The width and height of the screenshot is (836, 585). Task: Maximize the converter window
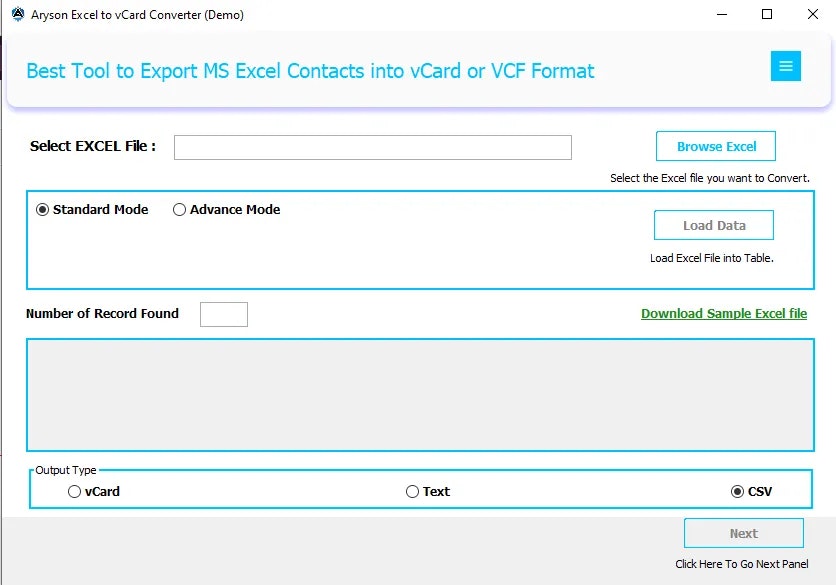[767, 14]
